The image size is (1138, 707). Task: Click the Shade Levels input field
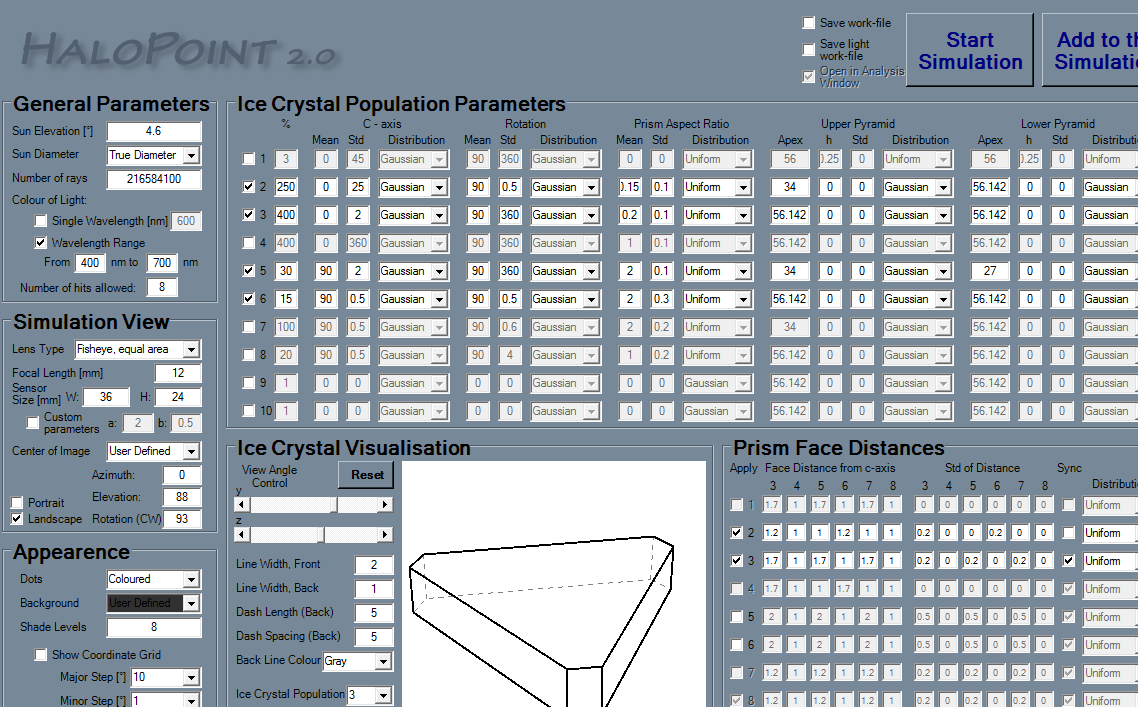(154, 627)
